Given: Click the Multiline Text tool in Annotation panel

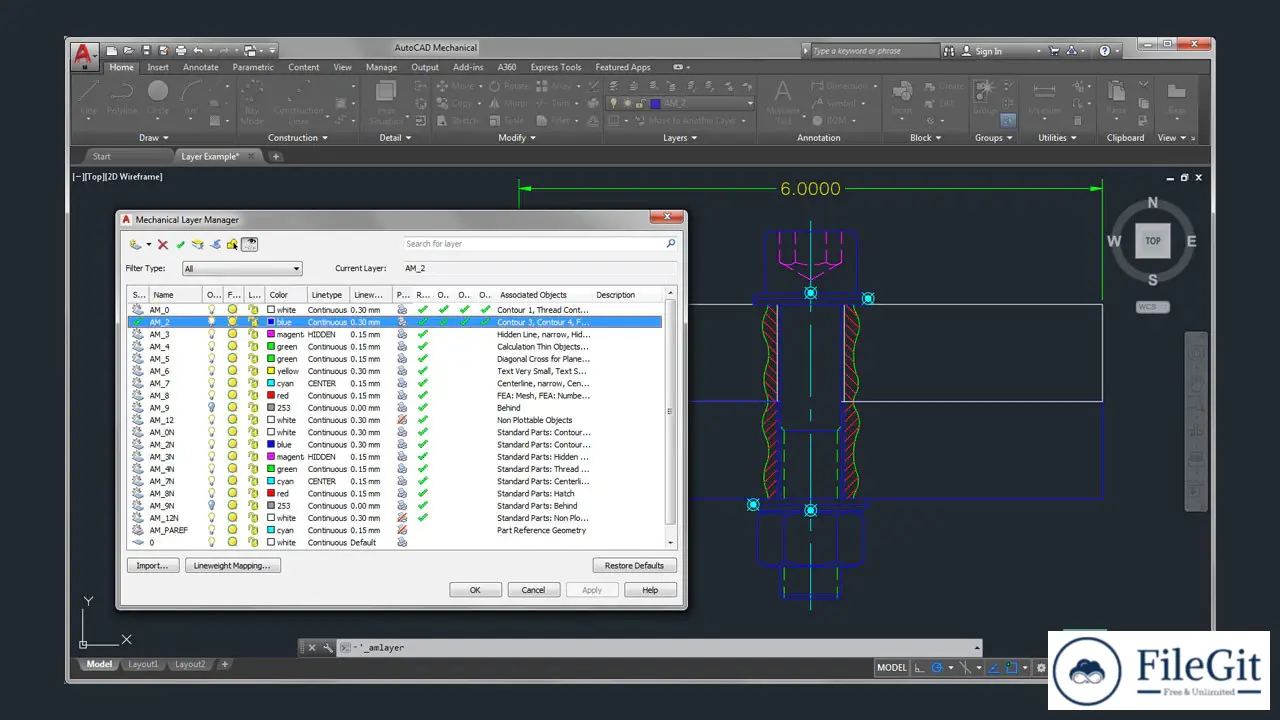Looking at the screenshot, I should pos(783,101).
